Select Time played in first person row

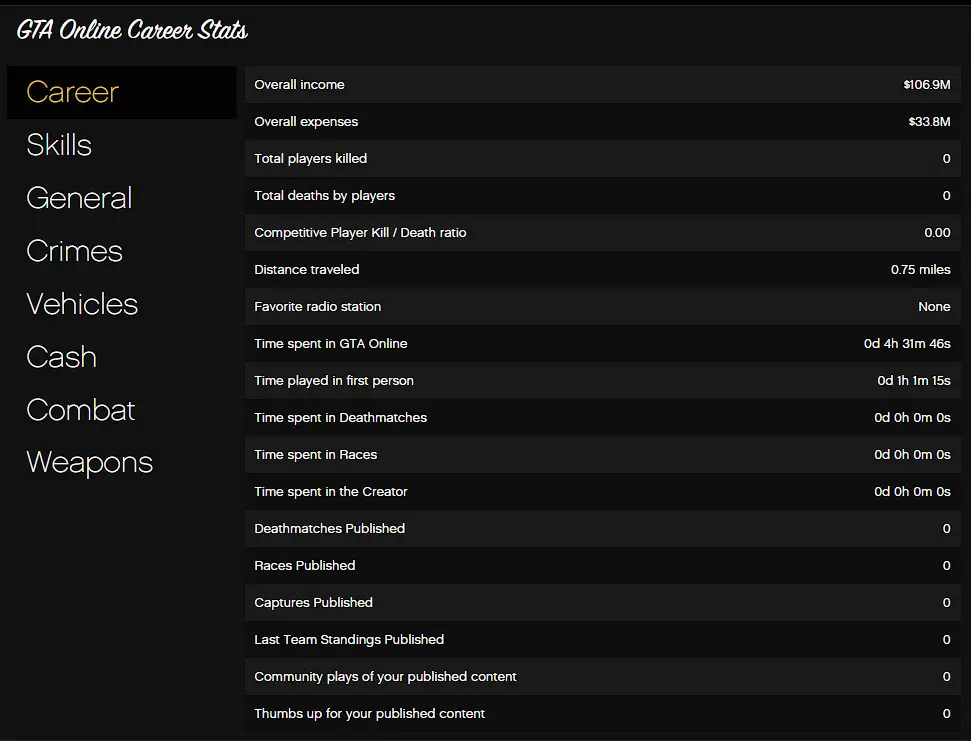click(602, 381)
